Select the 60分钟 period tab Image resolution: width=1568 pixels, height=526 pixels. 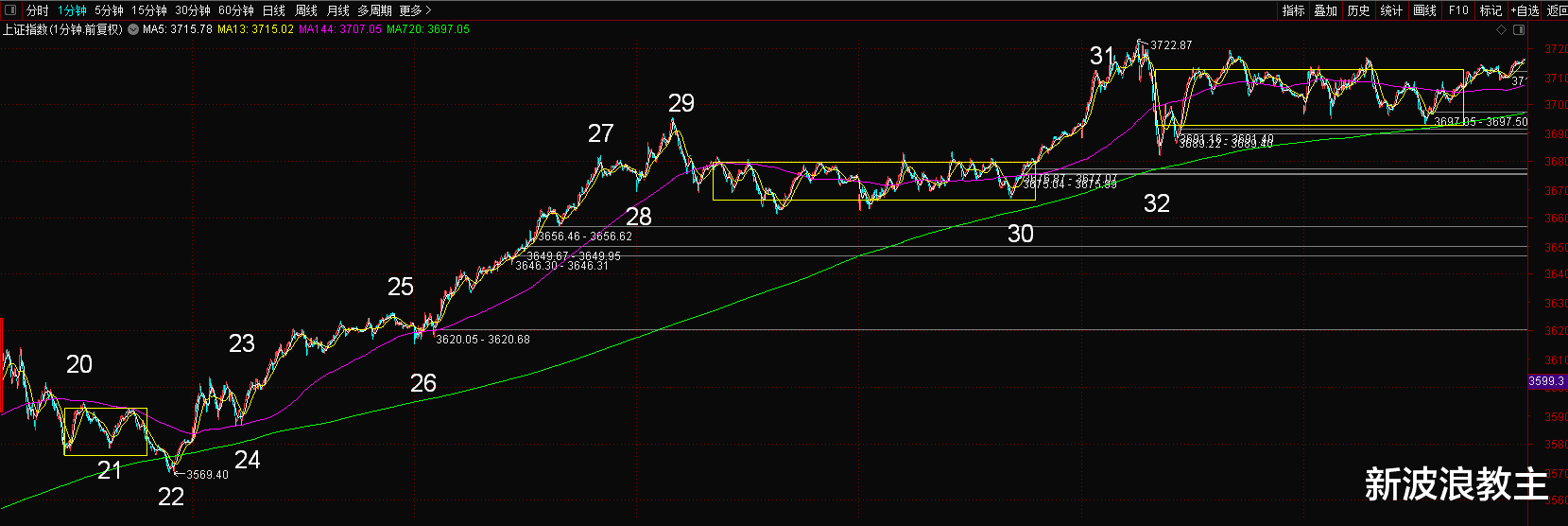[x=236, y=10]
